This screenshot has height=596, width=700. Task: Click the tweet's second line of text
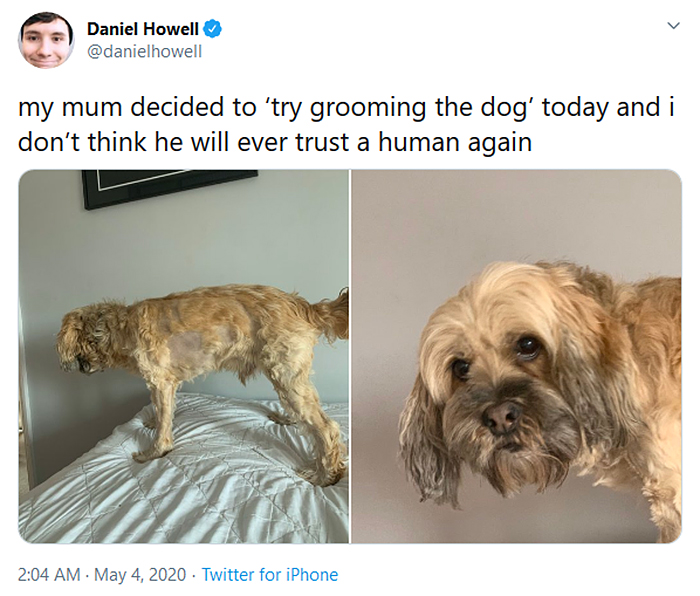click(x=275, y=143)
